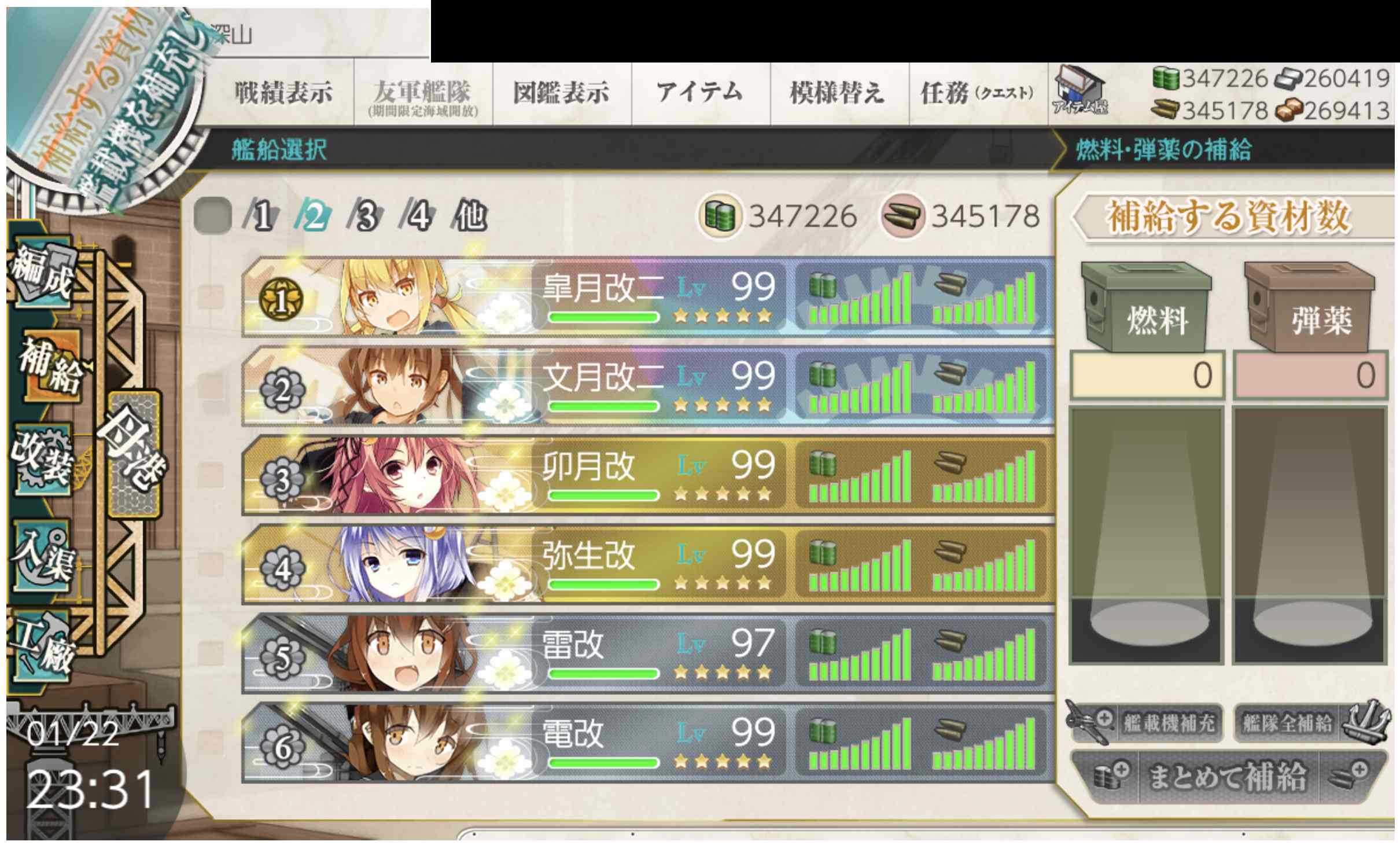Switch to the 他 other ships tab
The height and width of the screenshot is (845, 1400).
pyautogui.click(x=470, y=216)
